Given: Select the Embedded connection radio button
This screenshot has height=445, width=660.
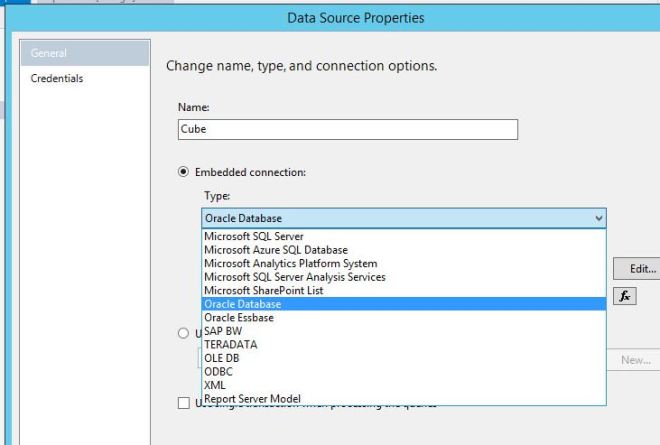Looking at the screenshot, I should (184, 172).
